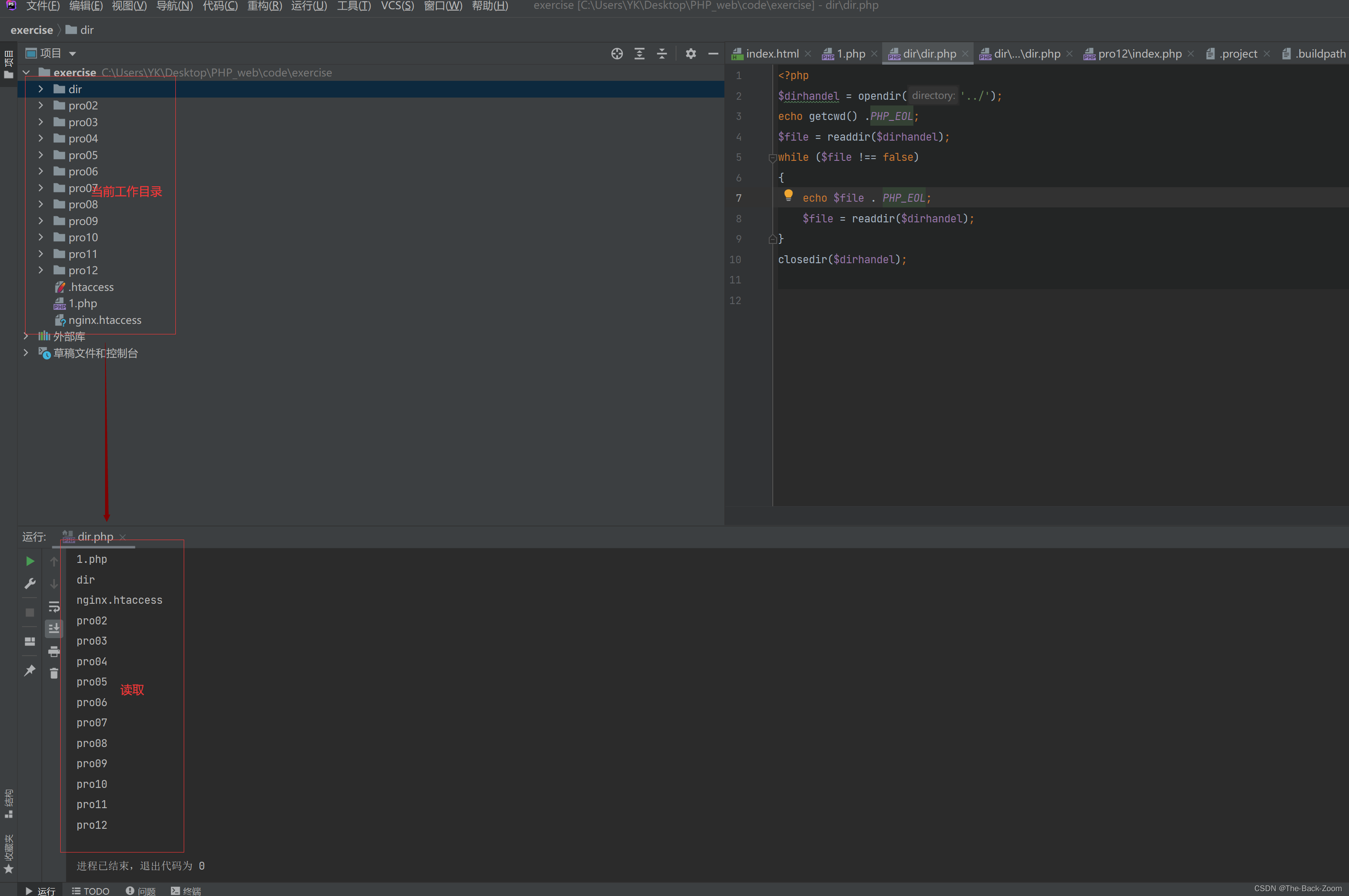The width and height of the screenshot is (1349, 896).
Task: Close the index.html editor tab
Action: coord(807,54)
